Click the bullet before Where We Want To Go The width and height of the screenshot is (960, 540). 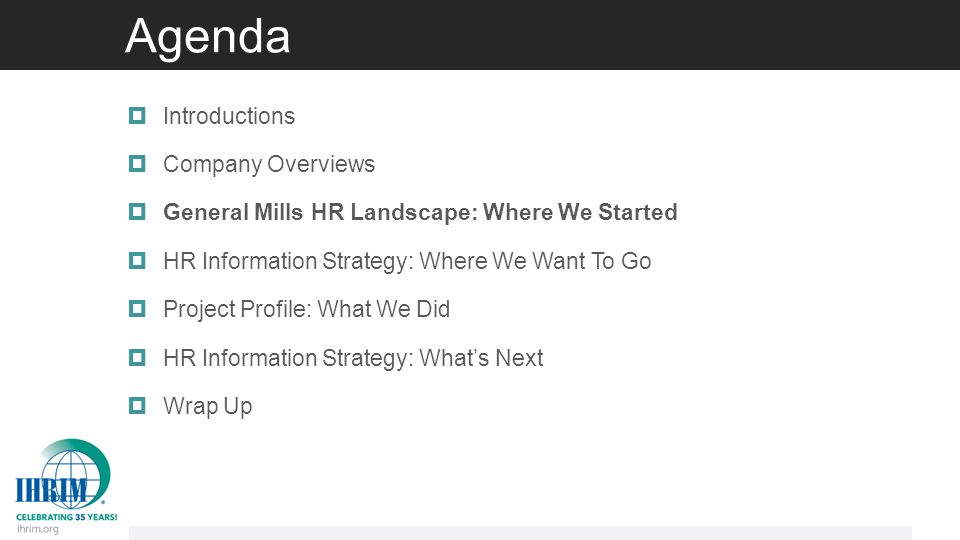[x=137, y=261]
